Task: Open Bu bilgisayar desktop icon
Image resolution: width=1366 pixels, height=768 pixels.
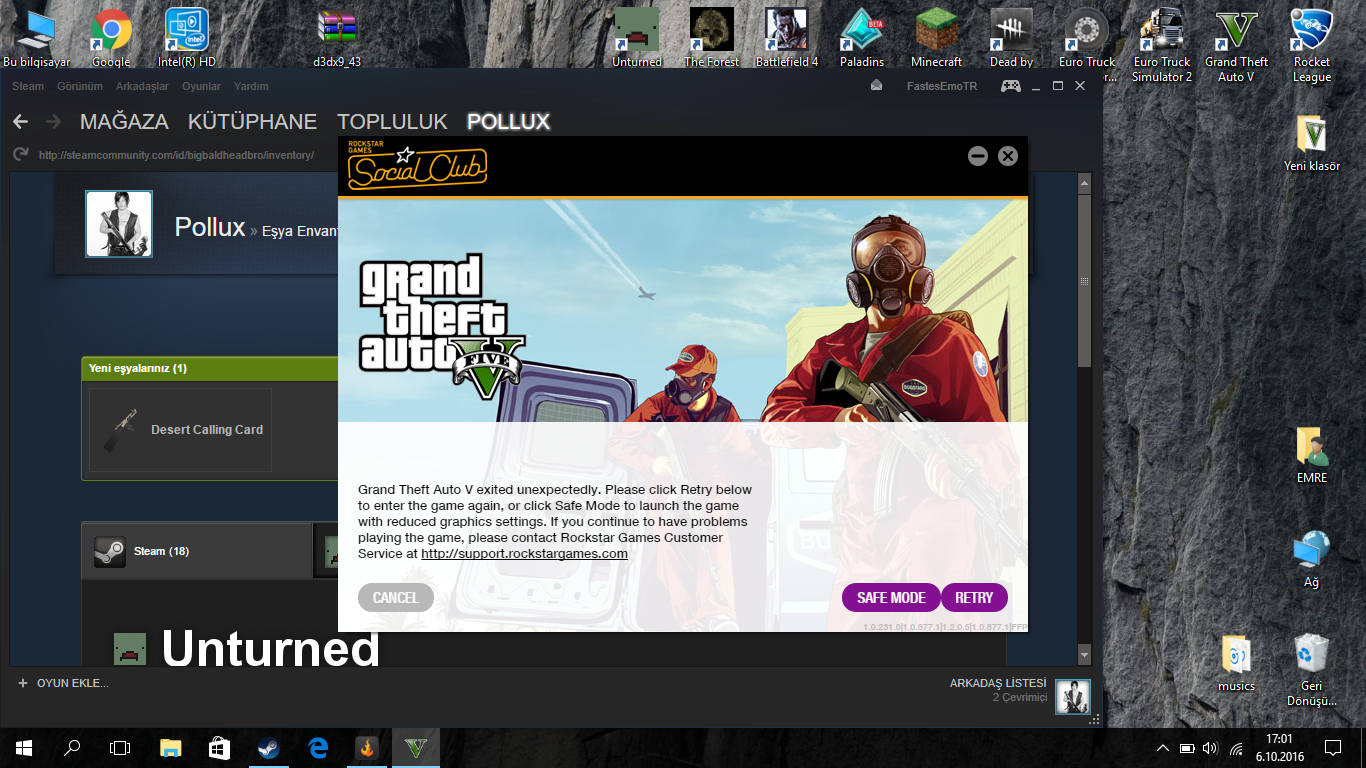Action: pyautogui.click(x=37, y=37)
